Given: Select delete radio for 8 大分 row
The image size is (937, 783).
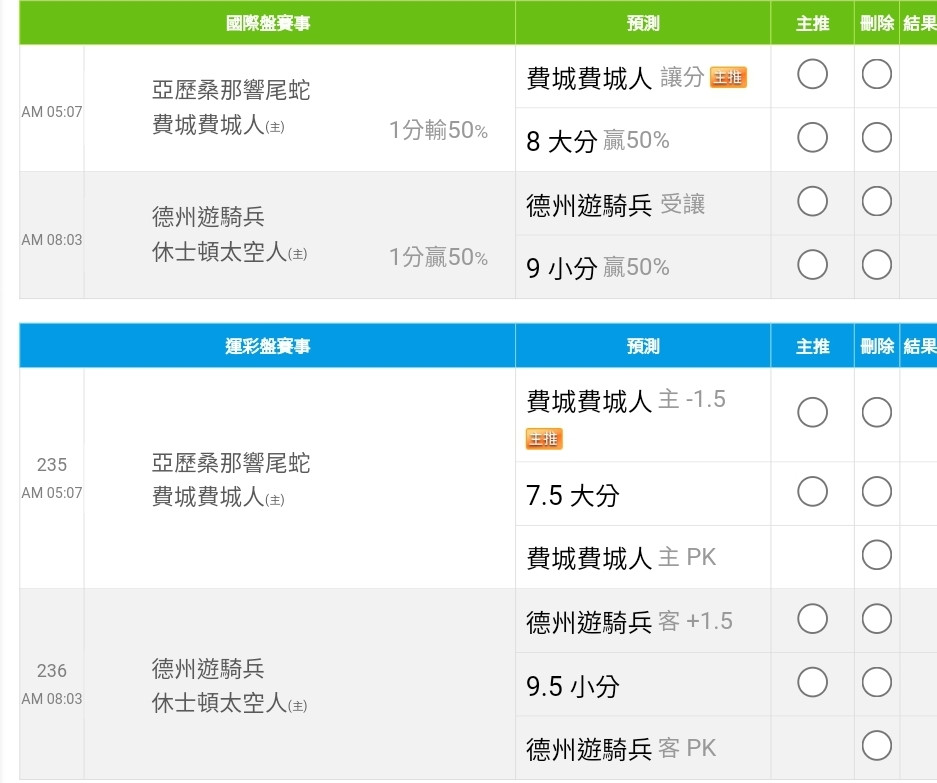Looking at the screenshot, I should [877, 138].
